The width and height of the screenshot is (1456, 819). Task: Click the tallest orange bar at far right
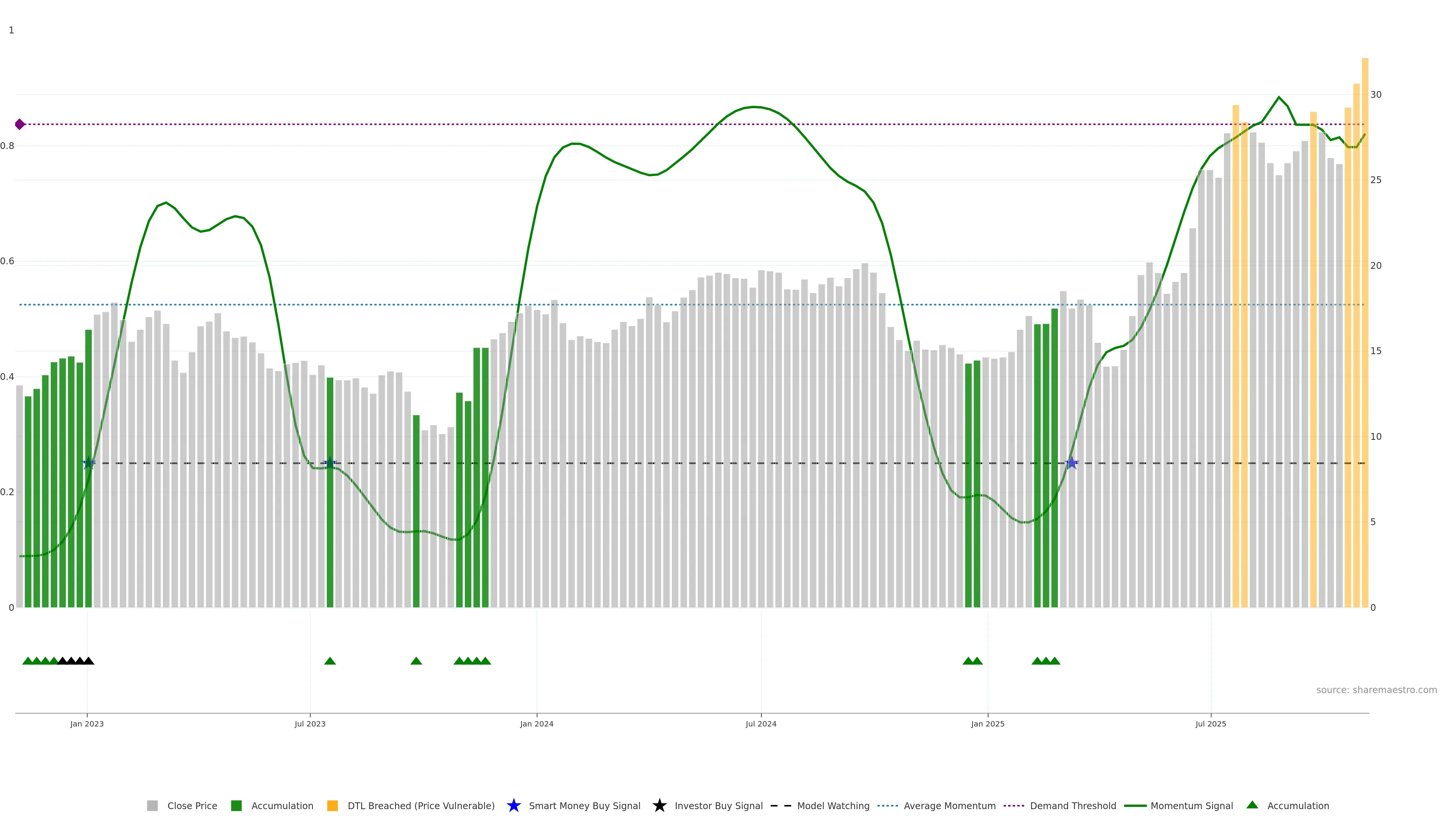pyautogui.click(x=1365, y=339)
